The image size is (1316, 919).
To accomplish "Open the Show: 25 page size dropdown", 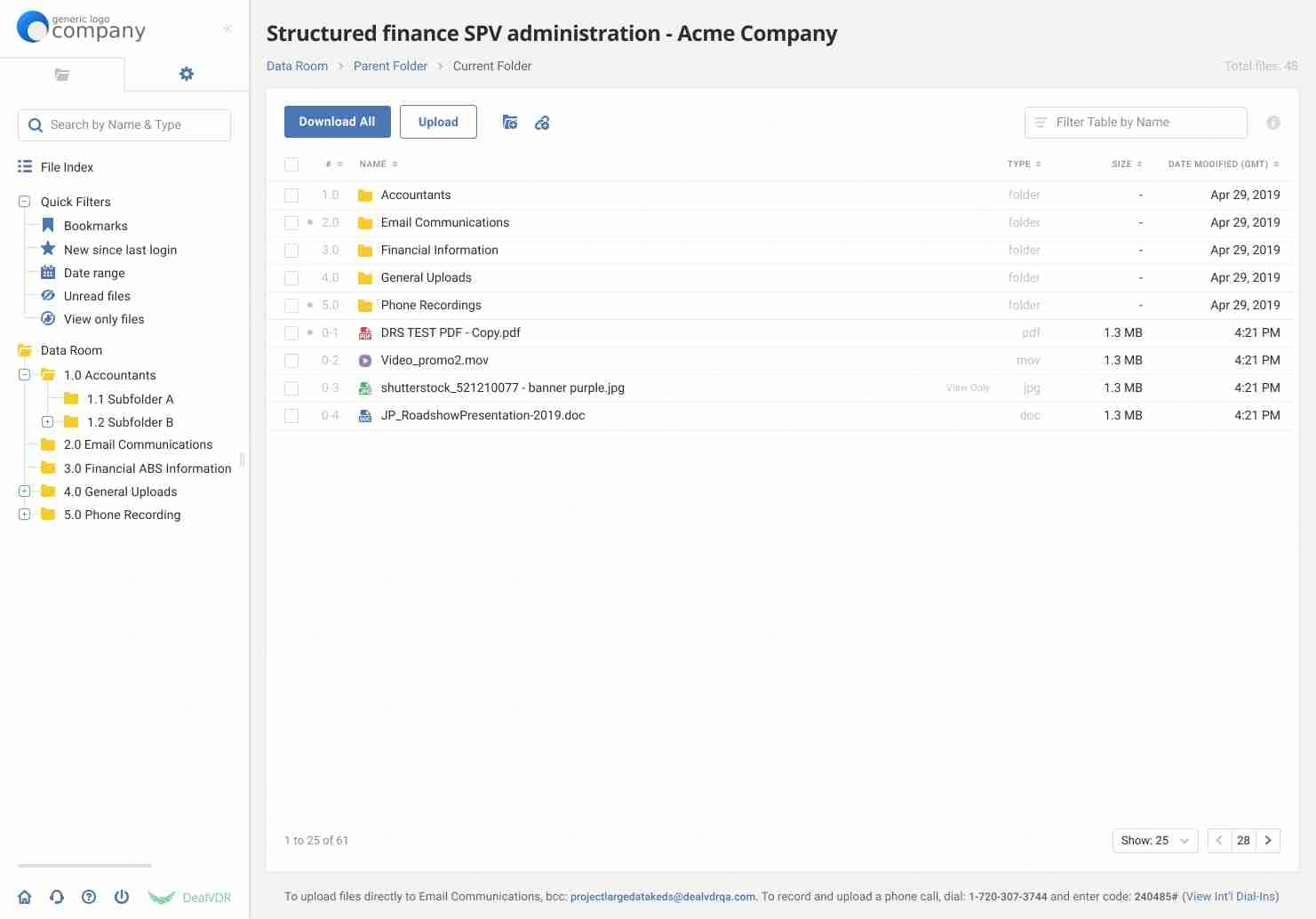I will (1154, 841).
